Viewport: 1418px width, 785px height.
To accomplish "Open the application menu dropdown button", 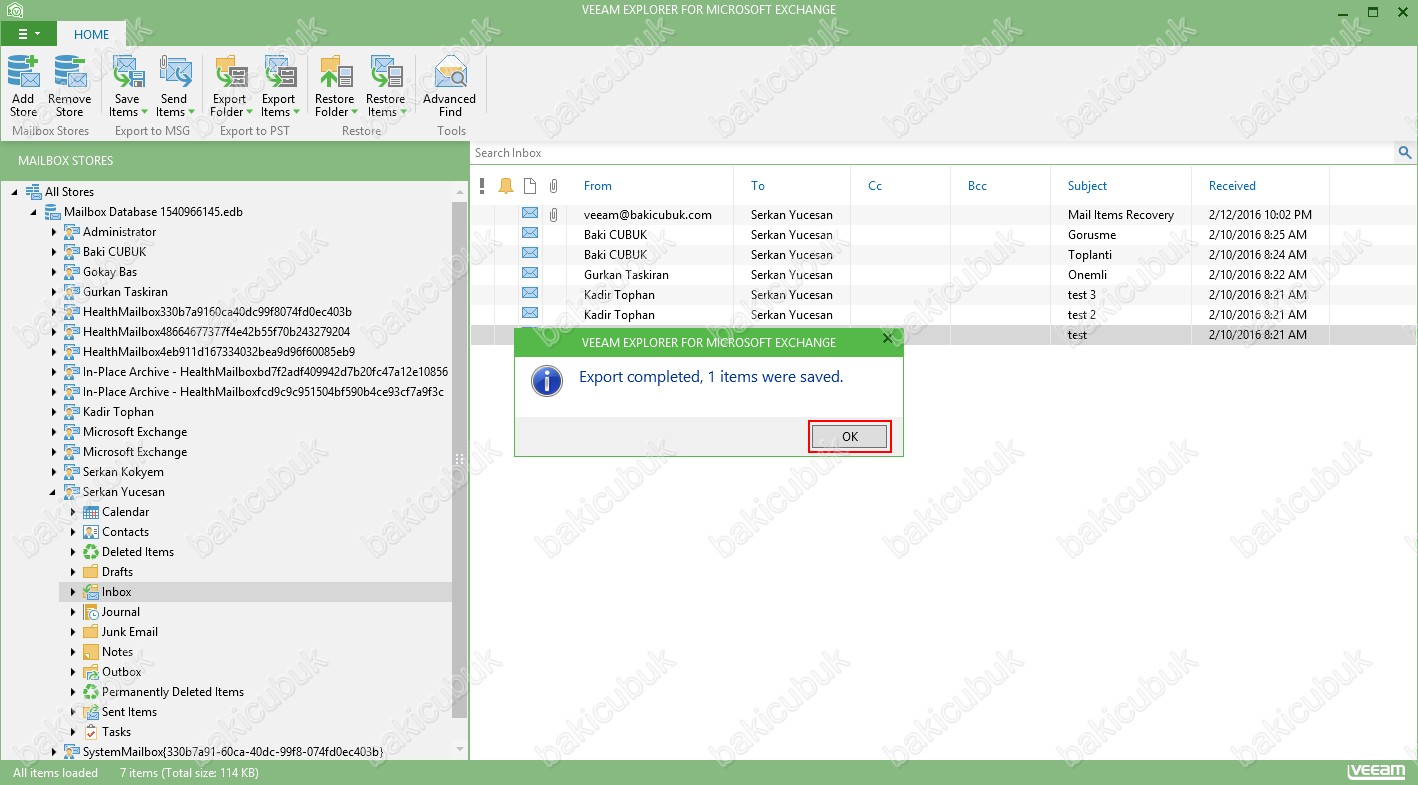I will pos(29,34).
